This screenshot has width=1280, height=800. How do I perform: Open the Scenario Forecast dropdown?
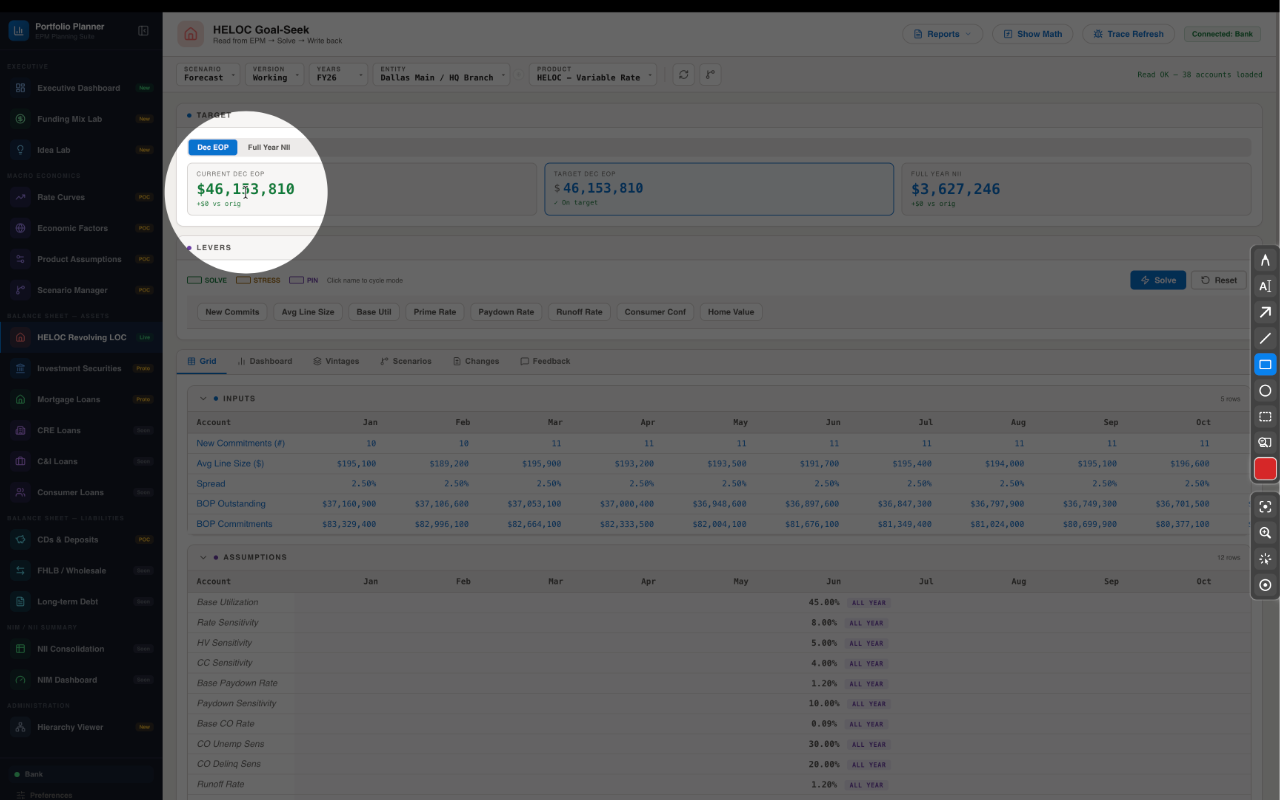click(x=209, y=74)
